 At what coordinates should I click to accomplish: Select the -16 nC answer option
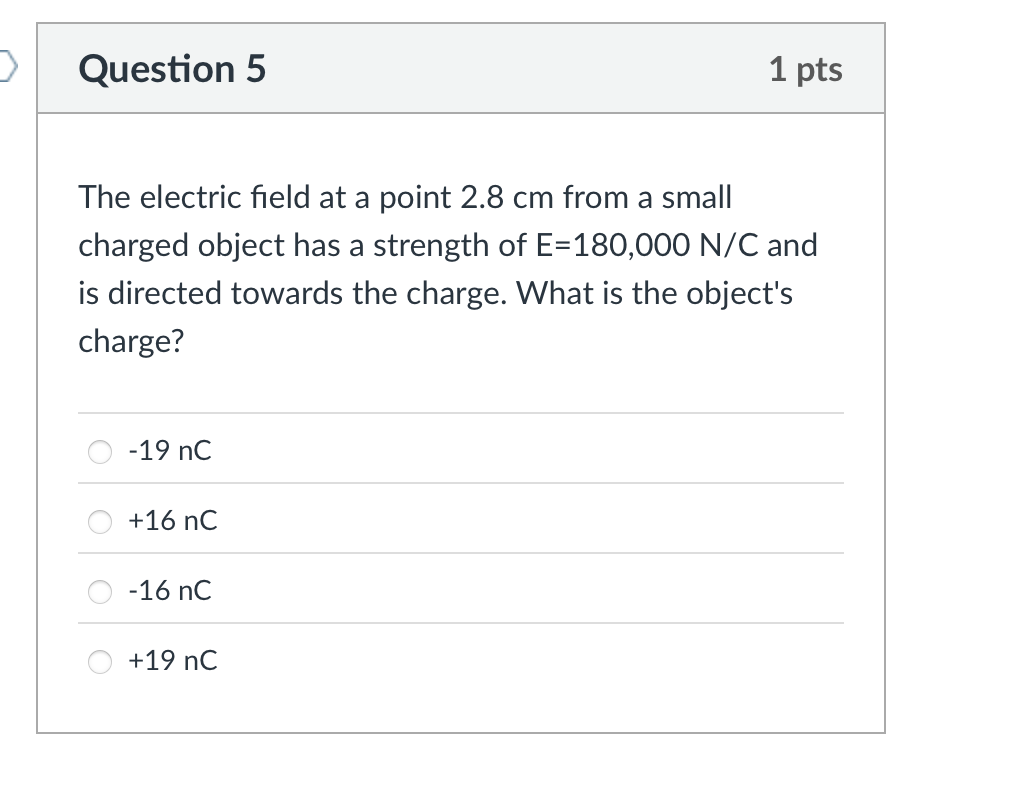(x=100, y=592)
